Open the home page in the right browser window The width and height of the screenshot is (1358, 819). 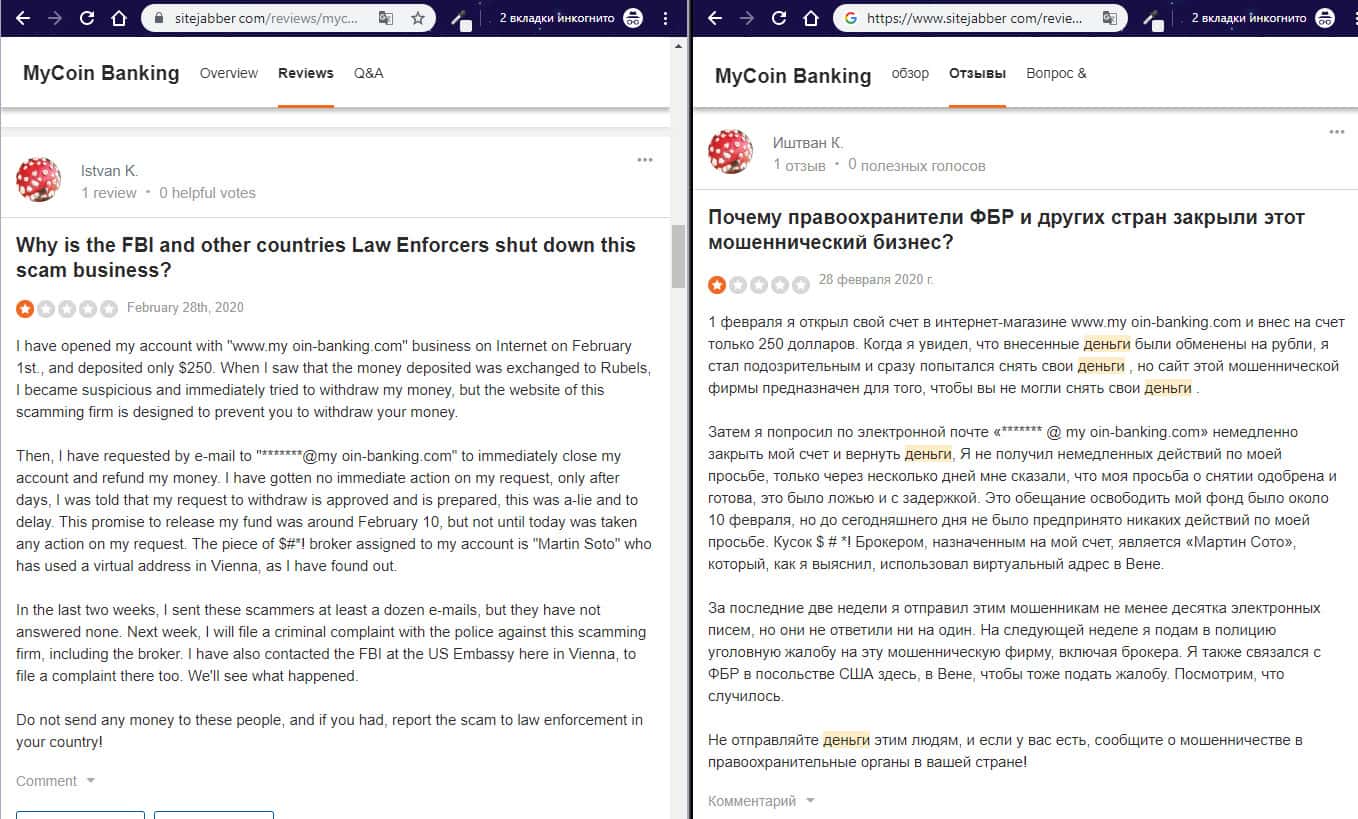811,18
